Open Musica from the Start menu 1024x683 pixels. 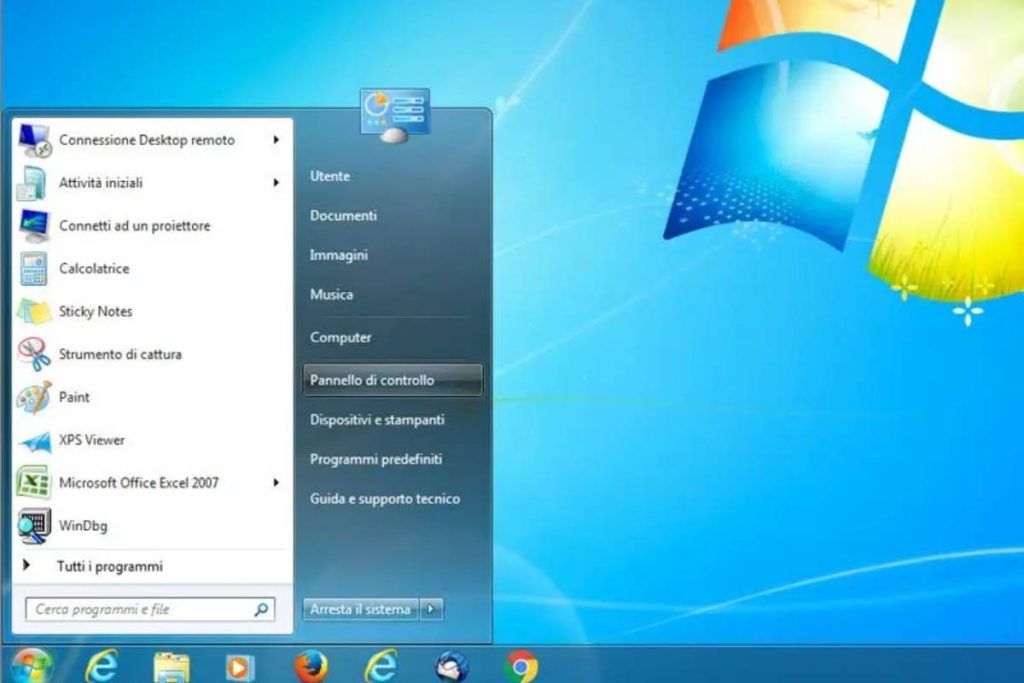click(332, 294)
